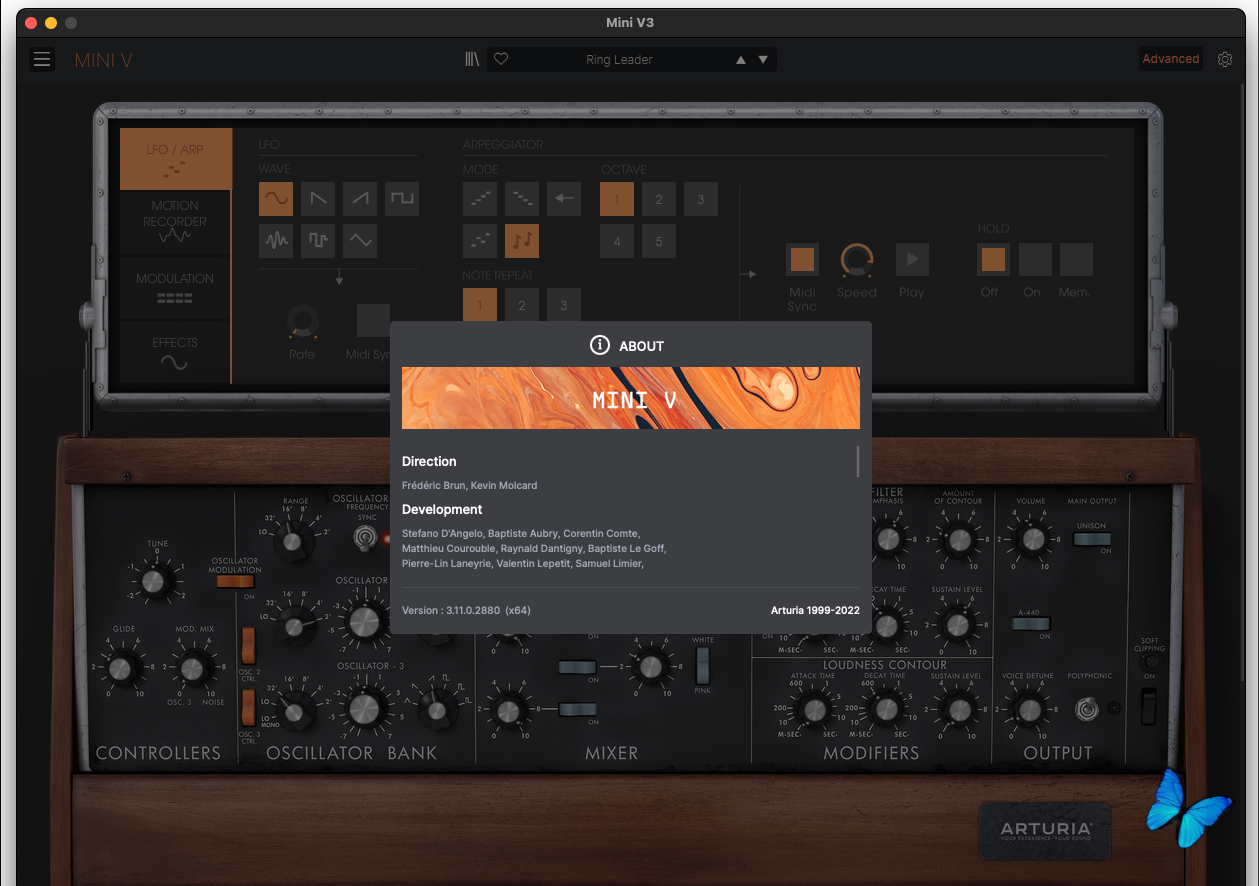Select next preset with down arrow
The image size is (1259, 886).
pos(763,60)
